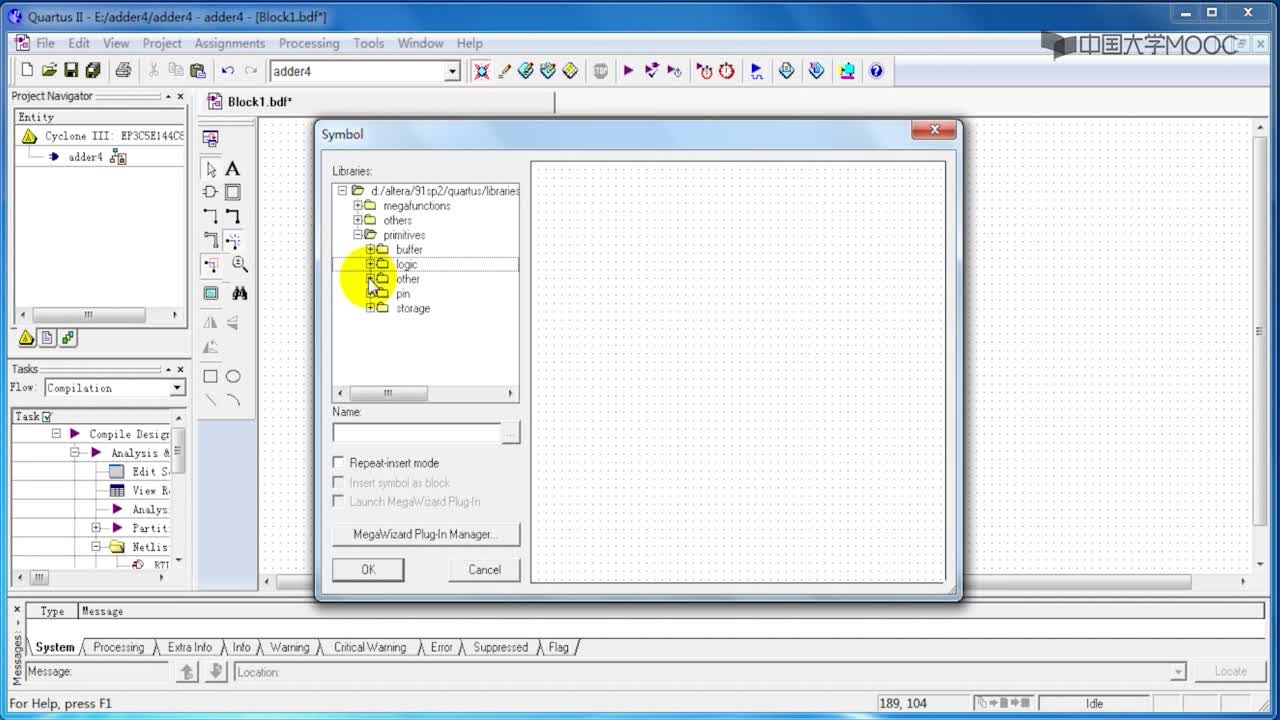Click the Stop Processing toolbar icon
Image resolution: width=1280 pixels, height=720 pixels.
[x=600, y=71]
